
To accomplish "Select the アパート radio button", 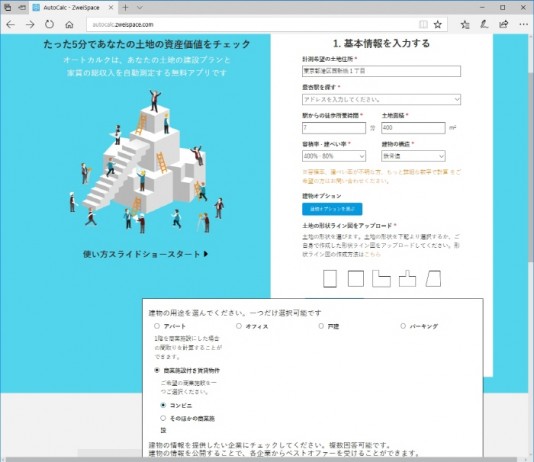I will point(157,326).
